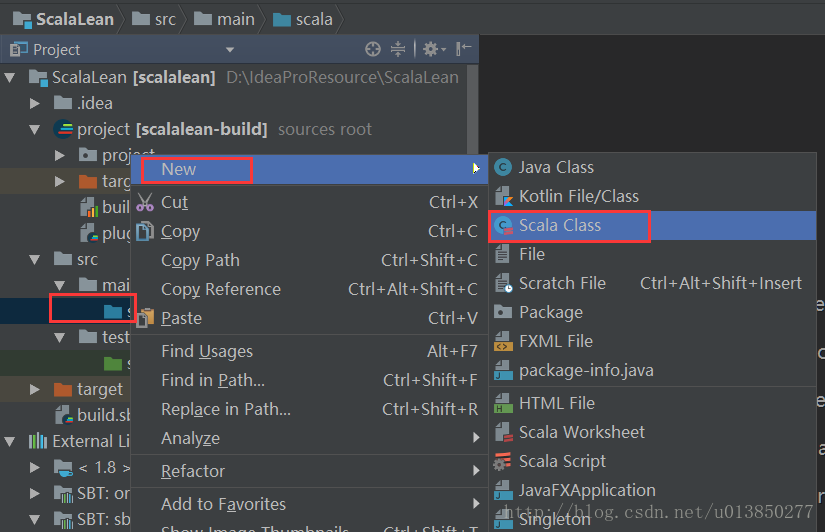
Task: Collapse the src folder
Action: click(x=35, y=259)
